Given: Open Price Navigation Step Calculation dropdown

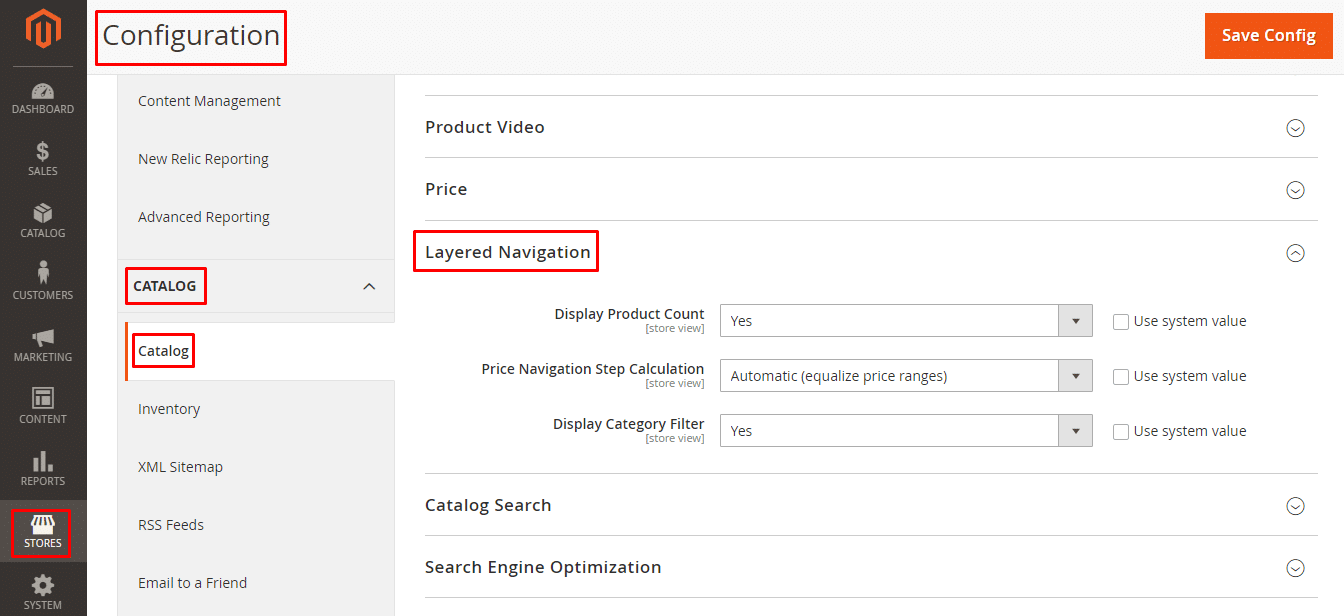Looking at the screenshot, I should [x=905, y=376].
